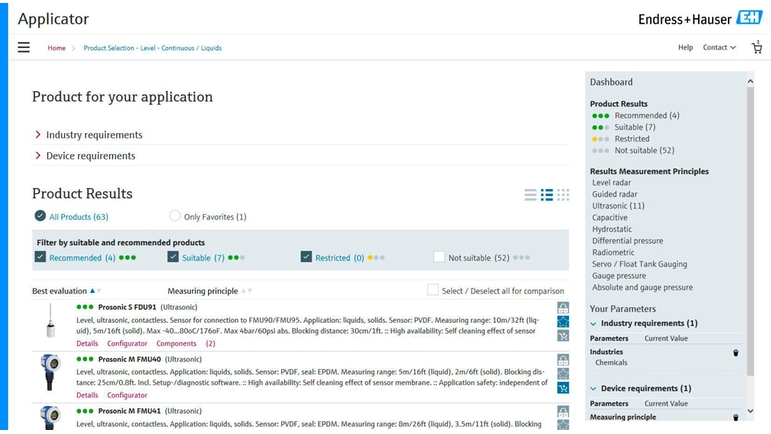
Task: Select Differential pressure measurement principle
Action: pyautogui.click(x=627, y=241)
